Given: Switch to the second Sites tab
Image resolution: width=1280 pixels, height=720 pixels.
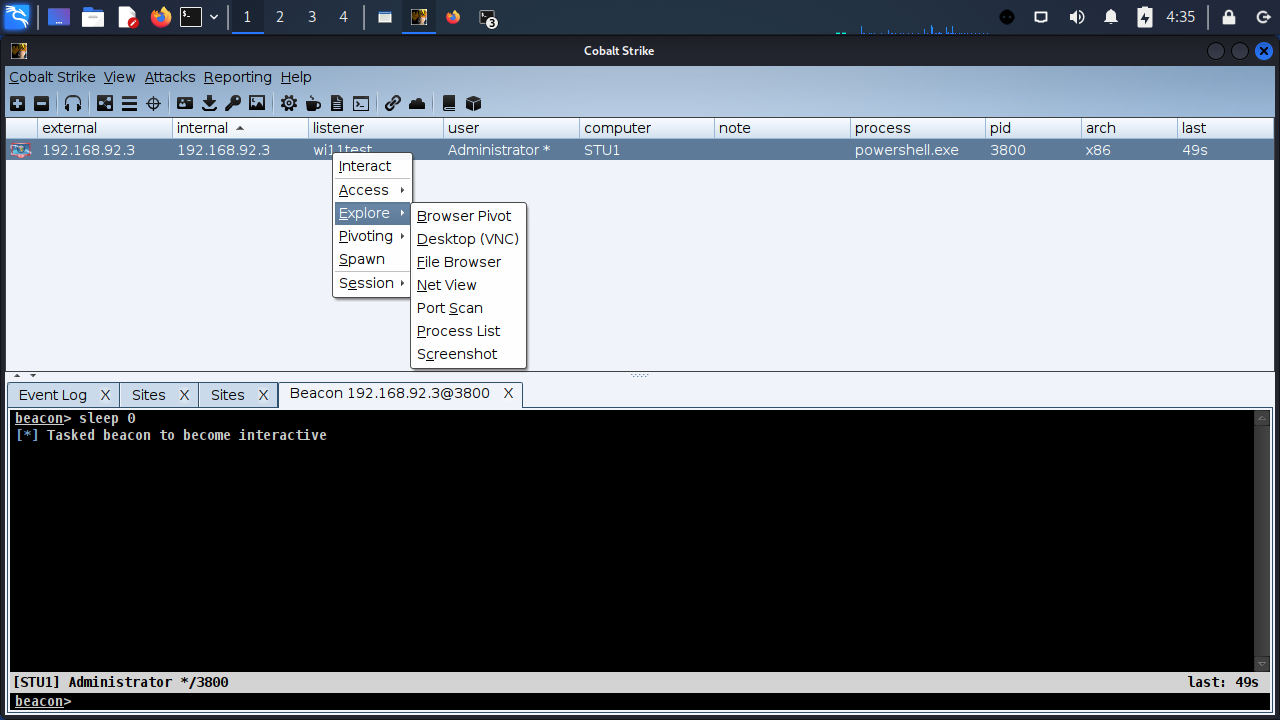Looking at the screenshot, I should 228,395.
